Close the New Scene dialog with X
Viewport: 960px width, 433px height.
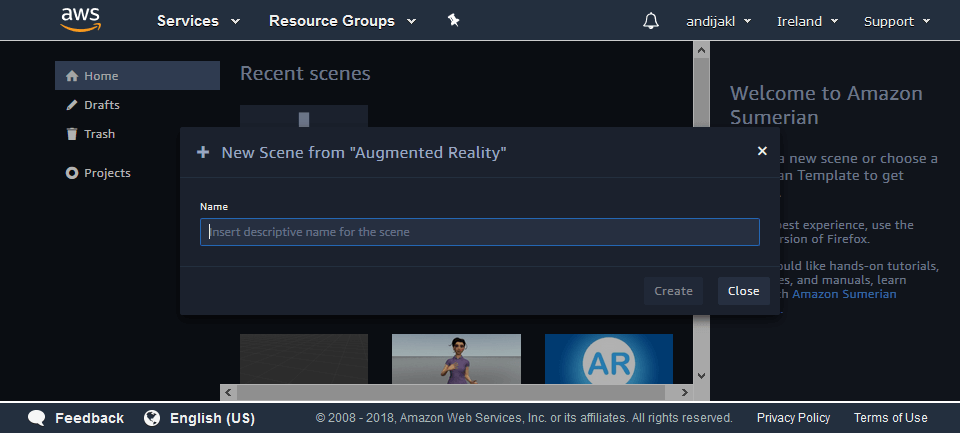pyautogui.click(x=762, y=151)
